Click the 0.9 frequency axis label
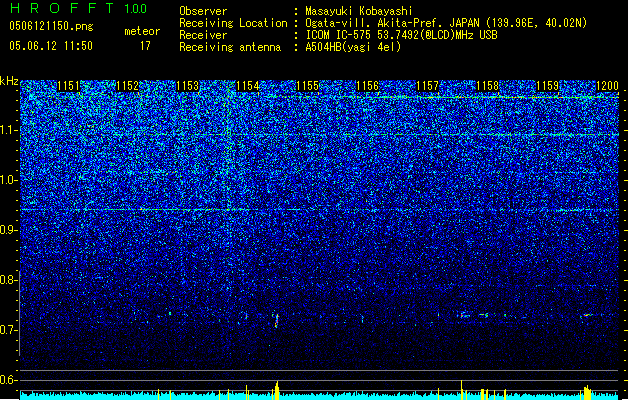The image size is (629, 400). click(x=8, y=230)
